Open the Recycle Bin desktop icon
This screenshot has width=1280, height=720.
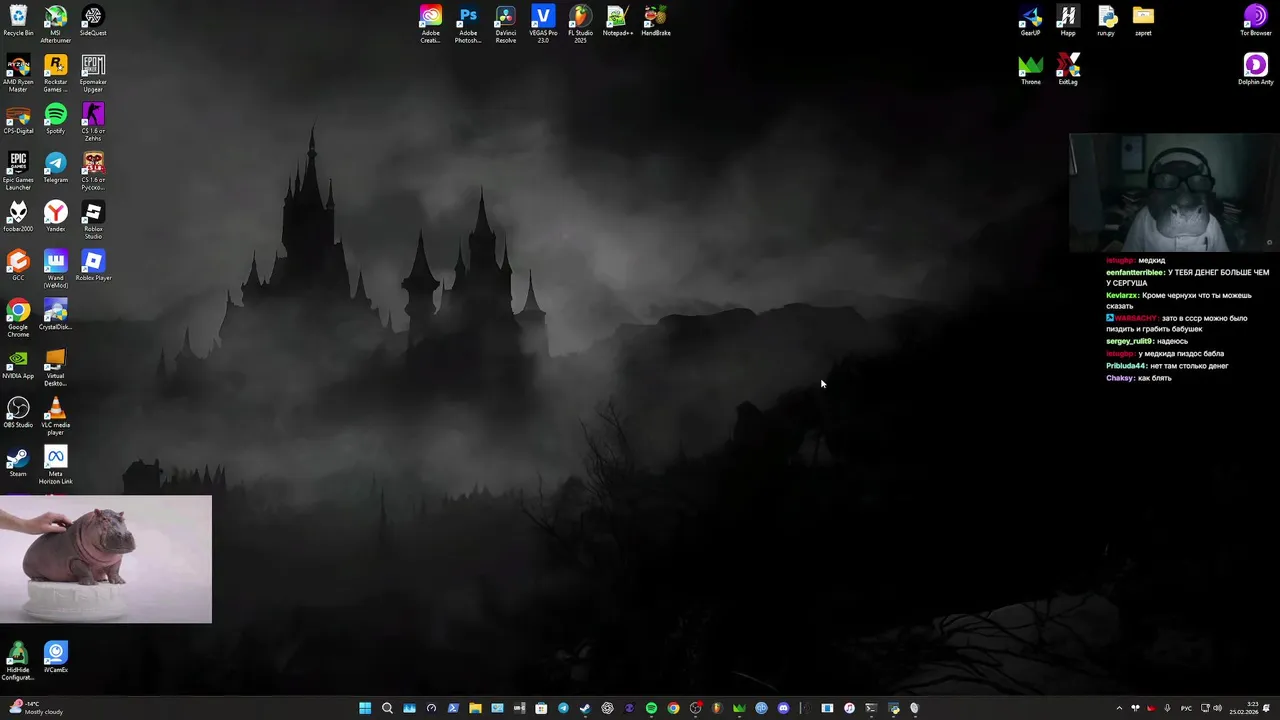(18, 21)
